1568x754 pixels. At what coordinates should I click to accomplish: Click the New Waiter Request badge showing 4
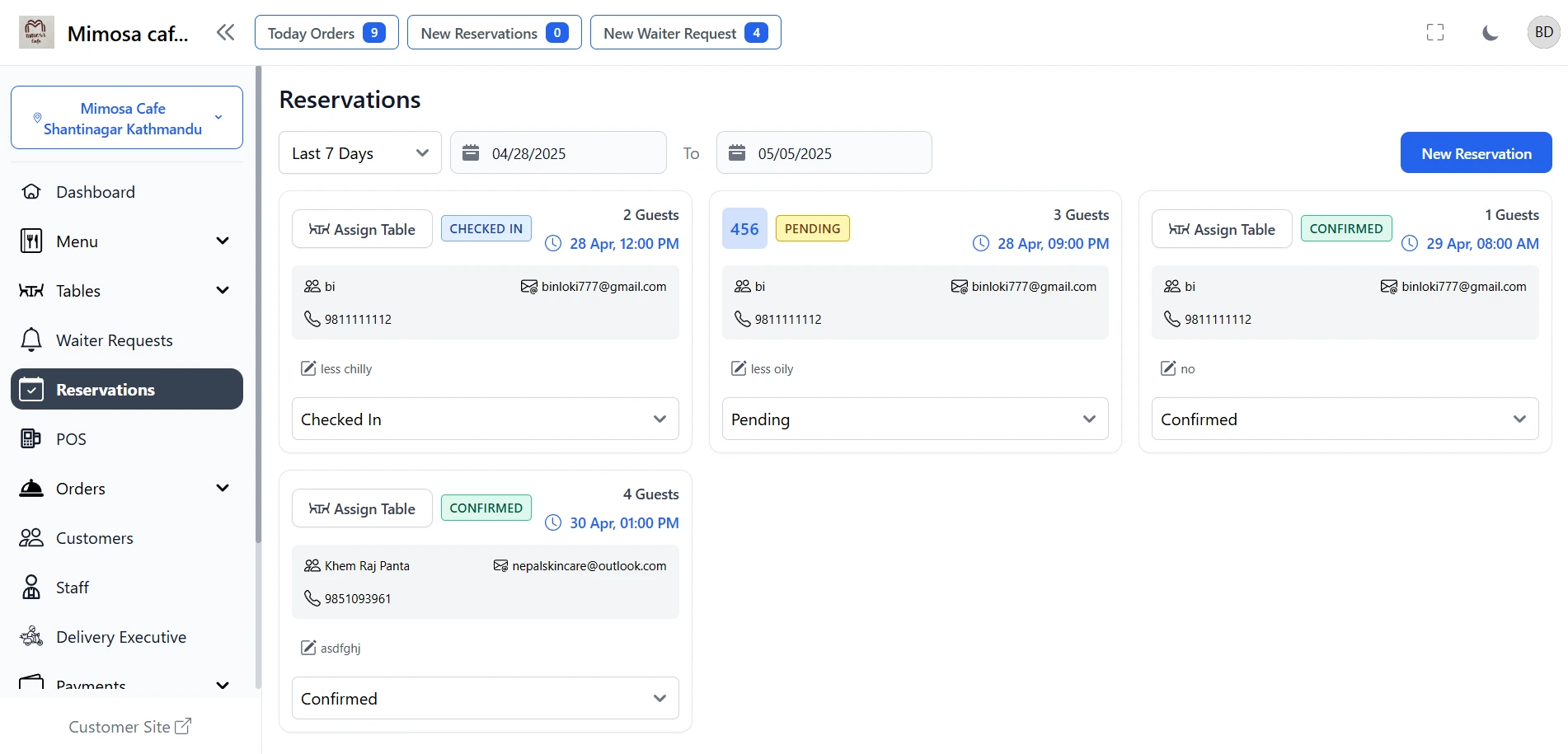pyautogui.click(x=755, y=32)
